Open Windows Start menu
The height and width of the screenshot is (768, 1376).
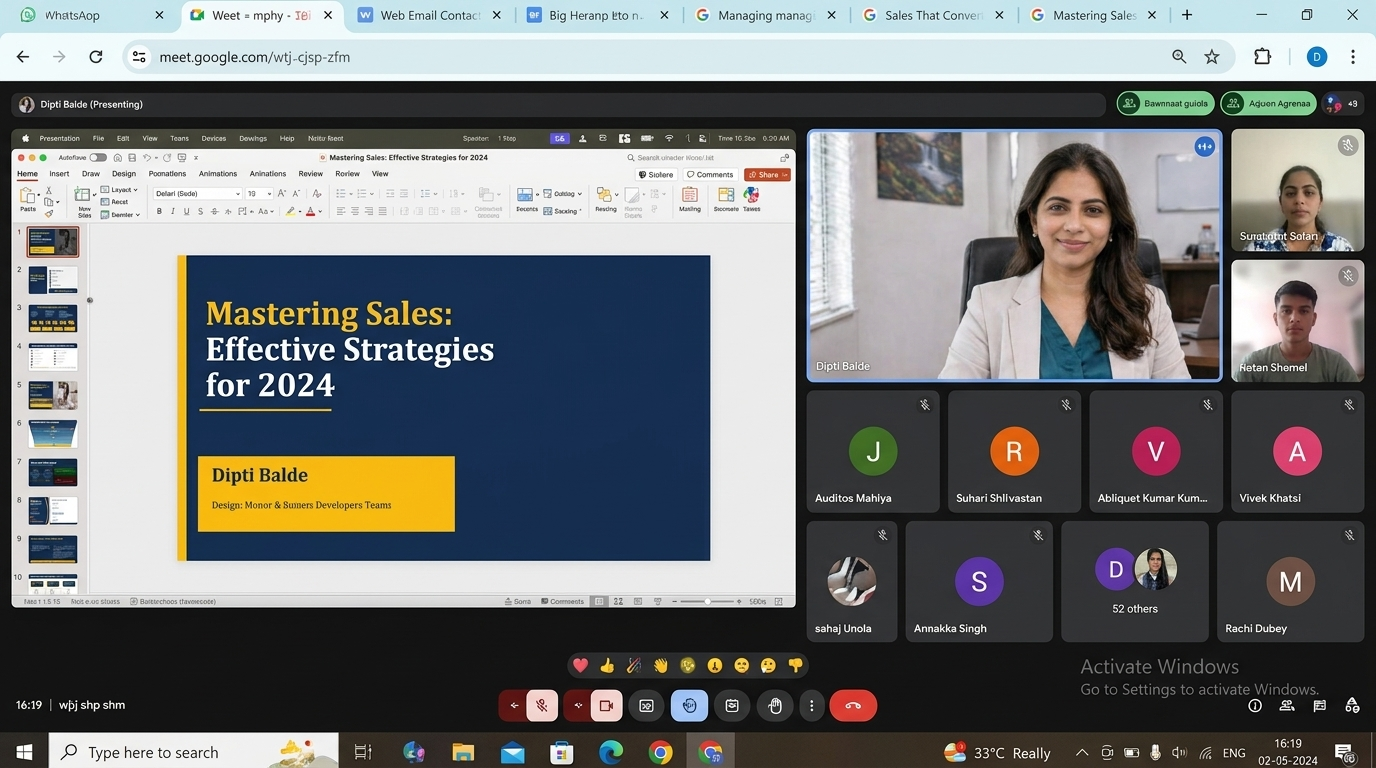24,752
